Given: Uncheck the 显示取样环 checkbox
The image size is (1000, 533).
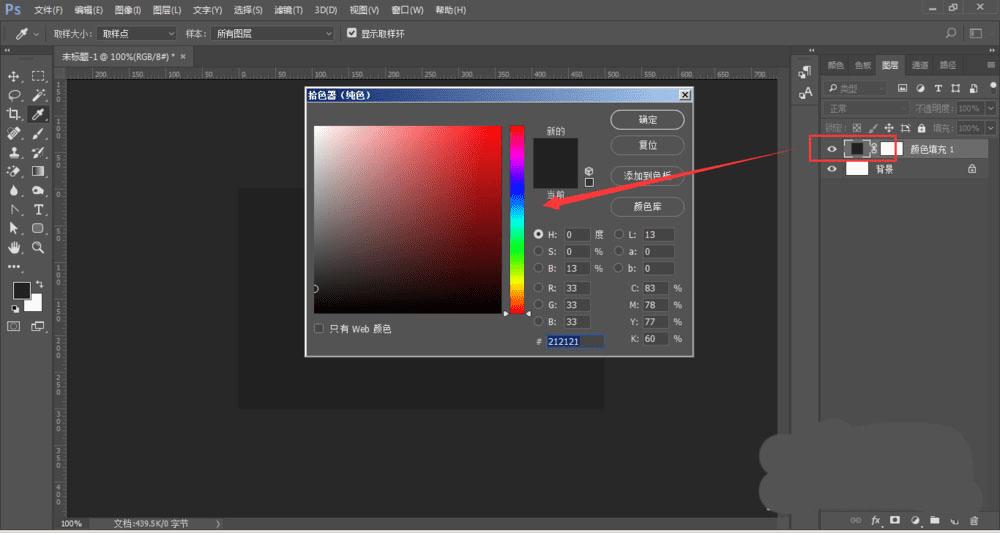Looking at the screenshot, I should pyautogui.click(x=351, y=33).
